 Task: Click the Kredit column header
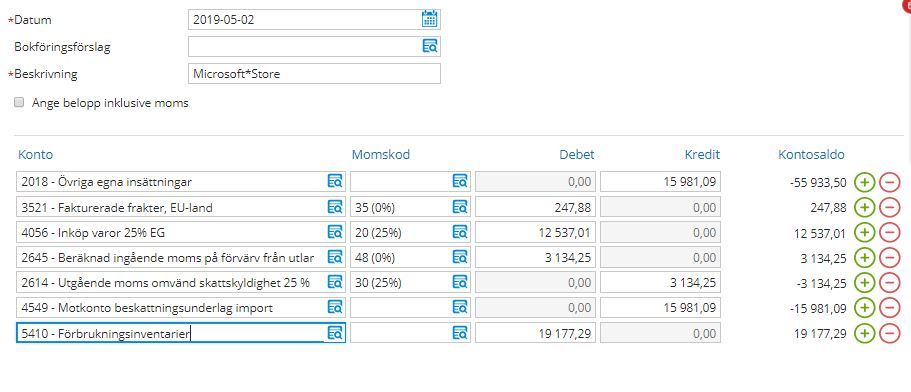702,154
